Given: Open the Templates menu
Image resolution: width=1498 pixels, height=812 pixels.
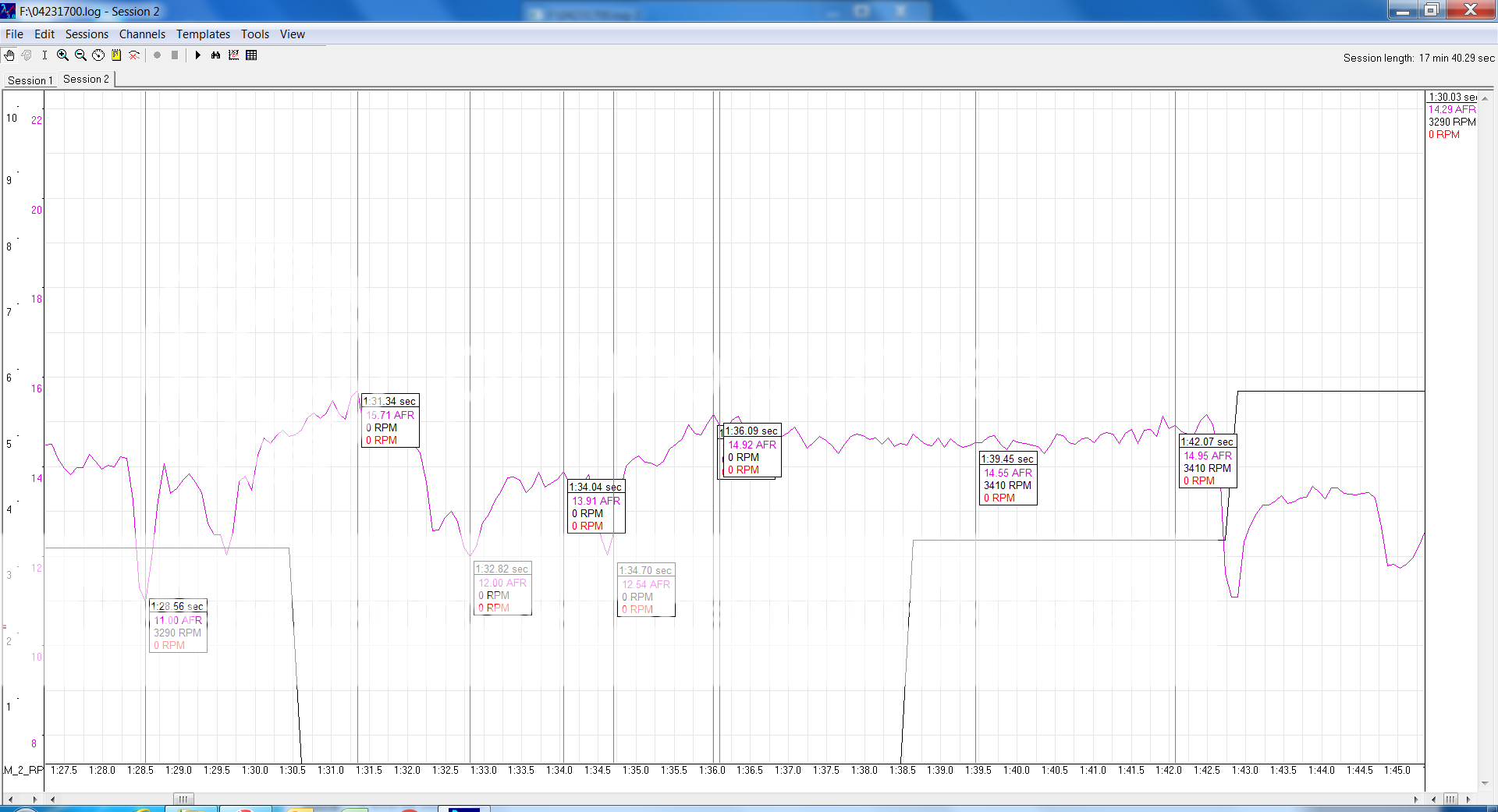Looking at the screenshot, I should pyautogui.click(x=203, y=34).
